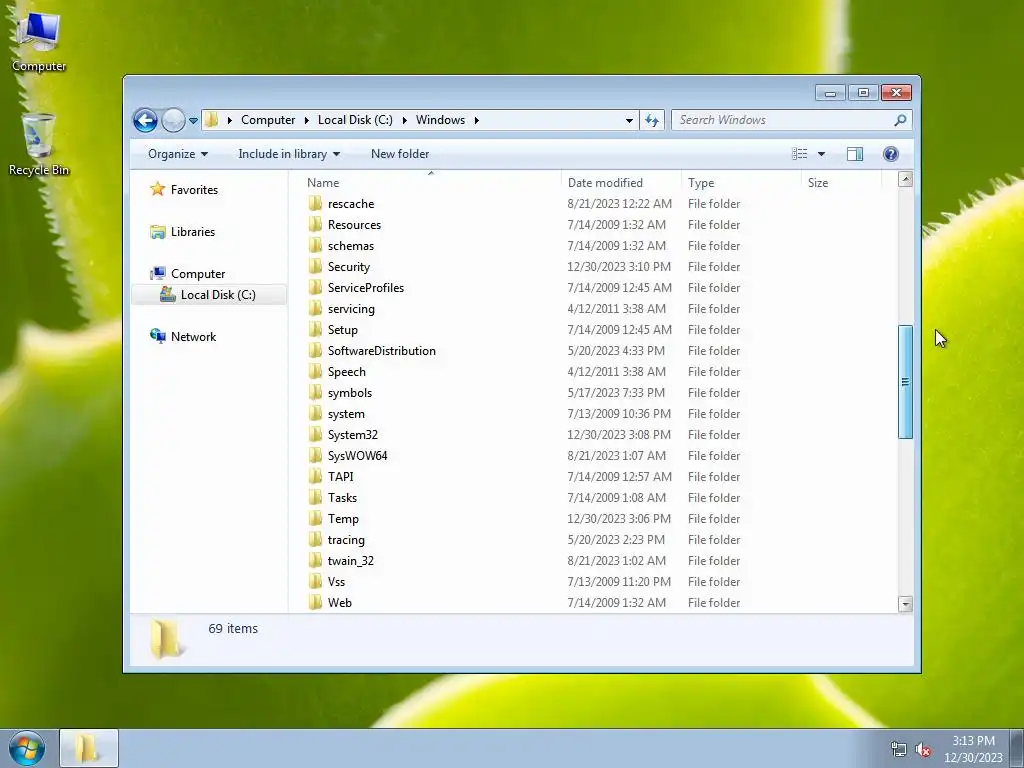Show the preview pane

tap(855, 154)
